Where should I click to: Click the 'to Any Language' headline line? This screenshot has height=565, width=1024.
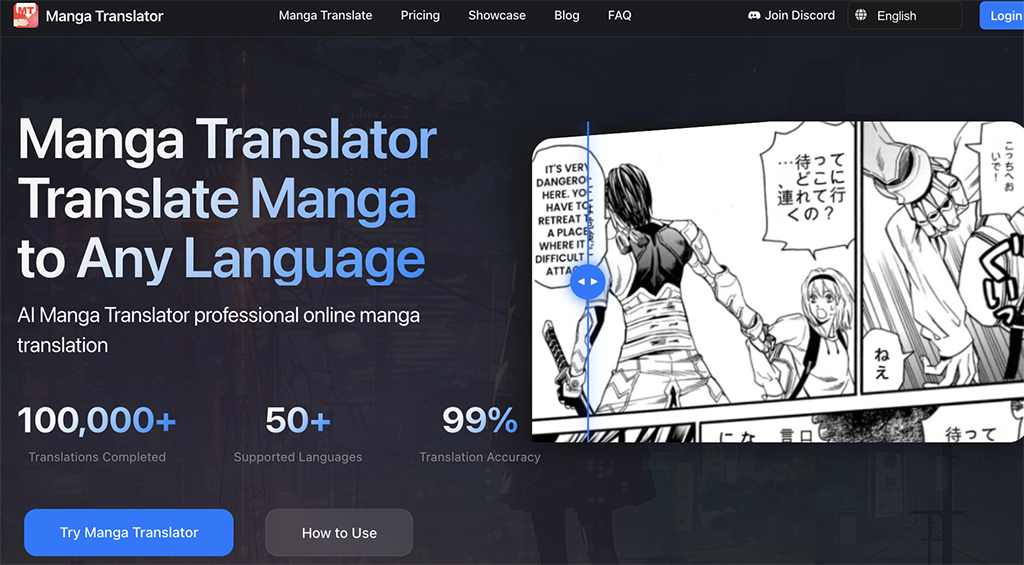pyautogui.click(x=221, y=260)
